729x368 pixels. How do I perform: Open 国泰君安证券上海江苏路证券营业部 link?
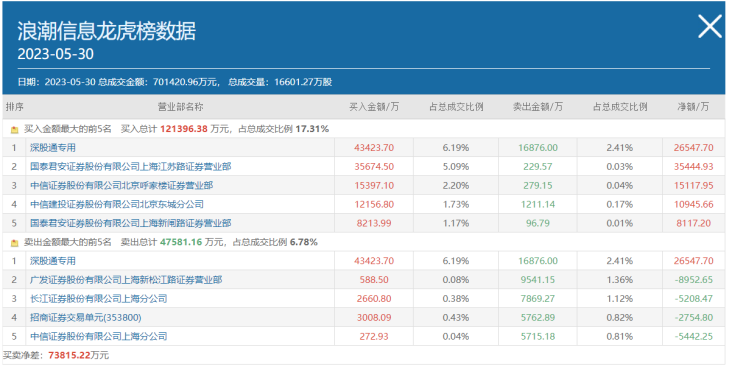(131, 166)
